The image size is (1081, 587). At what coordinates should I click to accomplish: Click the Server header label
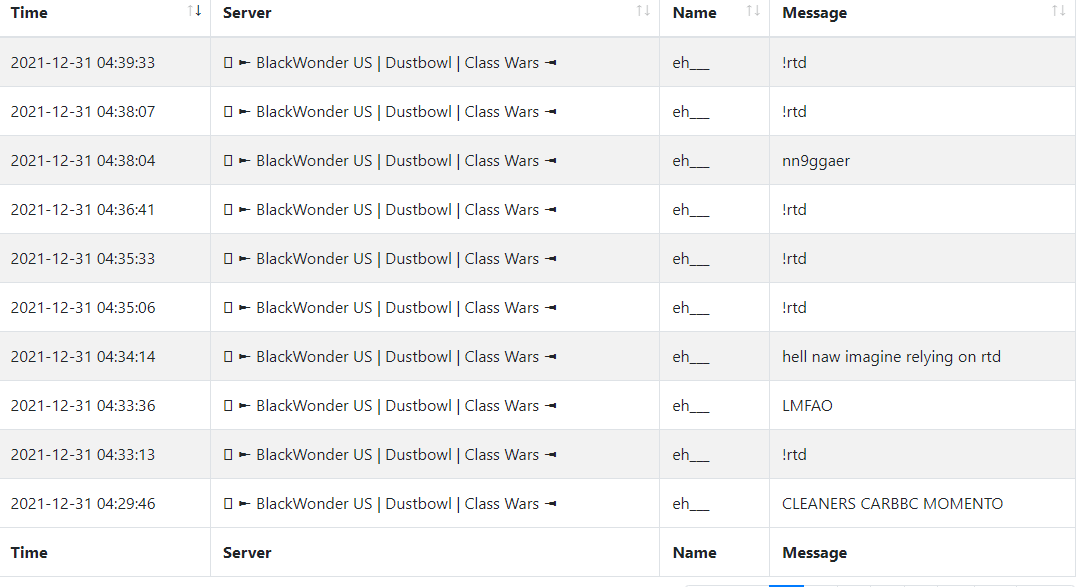pos(247,12)
